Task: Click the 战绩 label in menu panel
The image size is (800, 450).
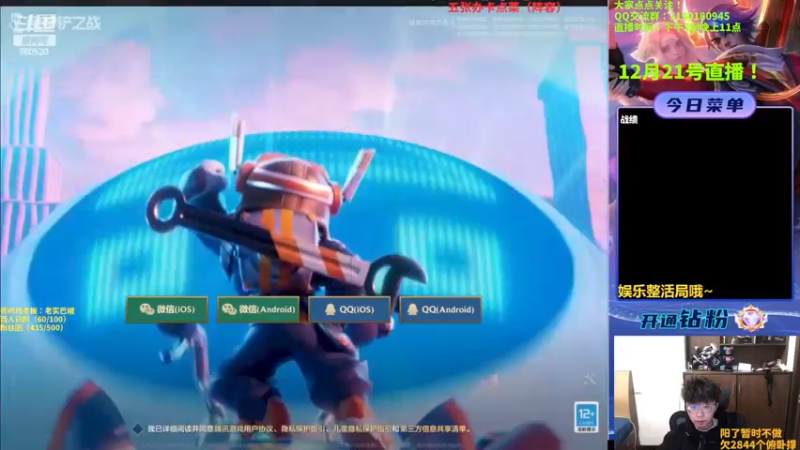Action: (629, 119)
